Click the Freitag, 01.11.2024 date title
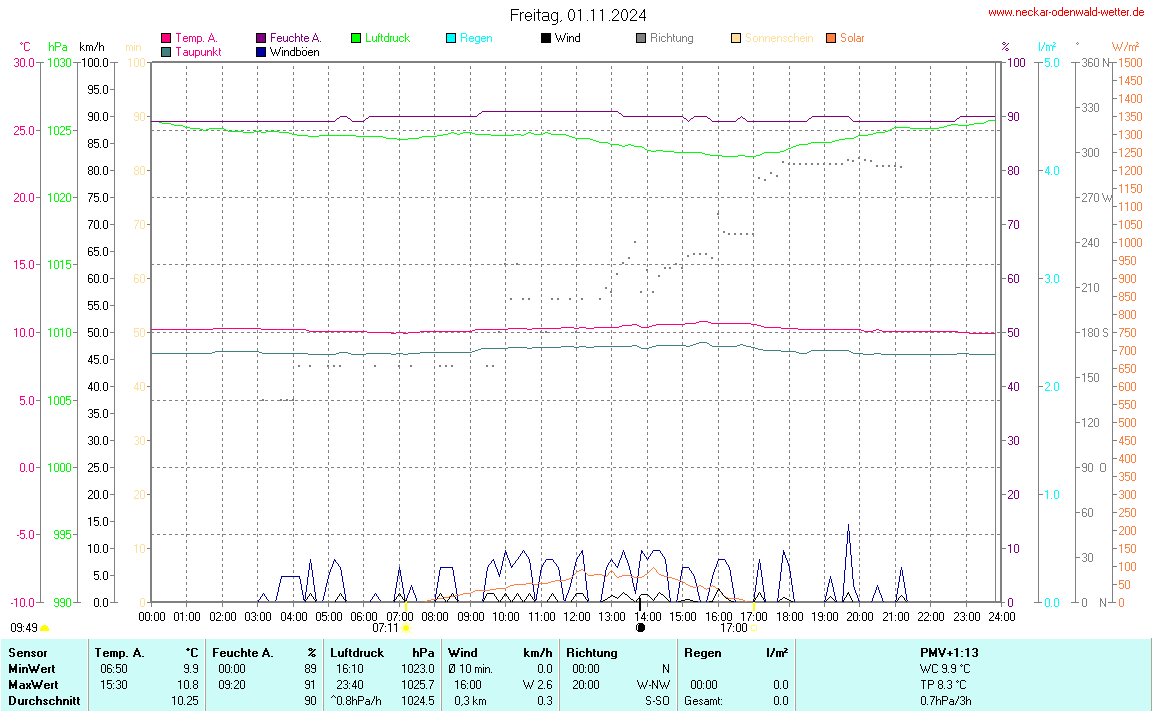Screen dimensions: 1152x711 click(x=577, y=15)
